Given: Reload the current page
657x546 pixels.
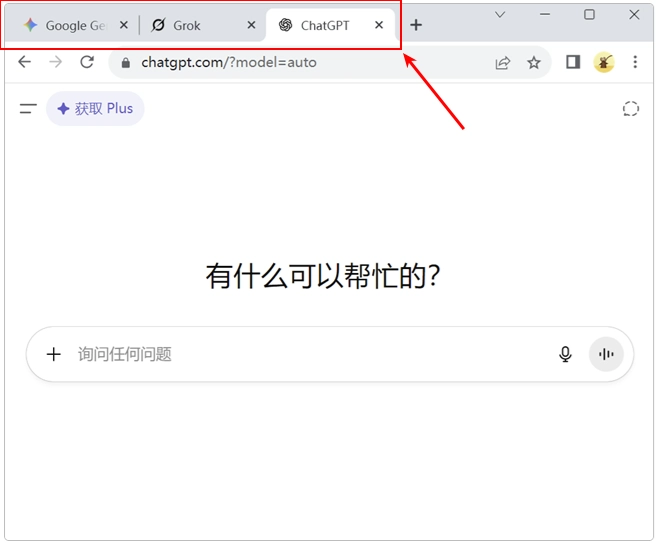Looking at the screenshot, I should (87, 62).
